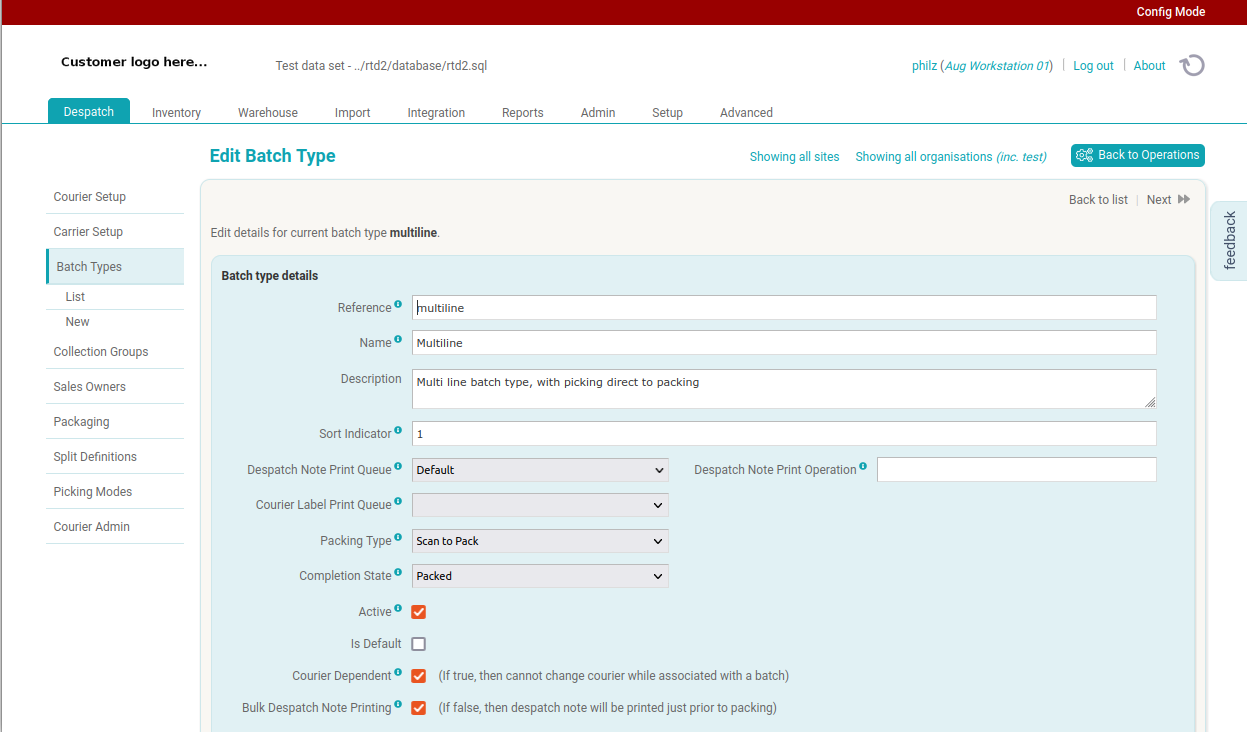Image resolution: width=1247 pixels, height=732 pixels.
Task: Enable the Is Default checkbox
Action: point(418,643)
